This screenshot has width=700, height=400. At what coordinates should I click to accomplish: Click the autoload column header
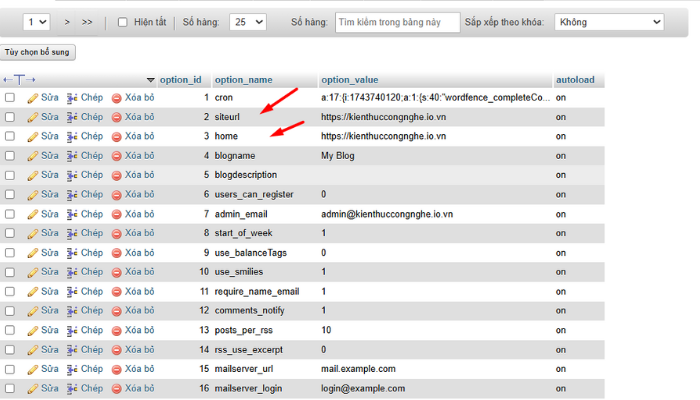[576, 79]
